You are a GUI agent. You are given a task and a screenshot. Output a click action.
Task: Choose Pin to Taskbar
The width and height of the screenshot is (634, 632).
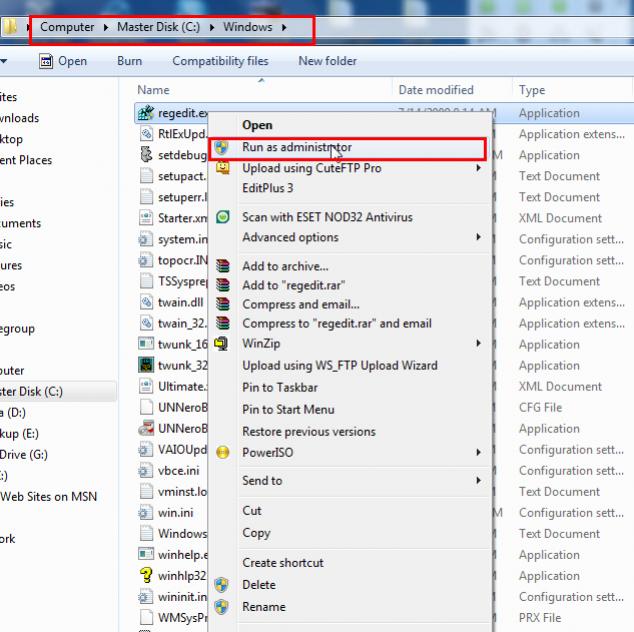tap(280, 387)
